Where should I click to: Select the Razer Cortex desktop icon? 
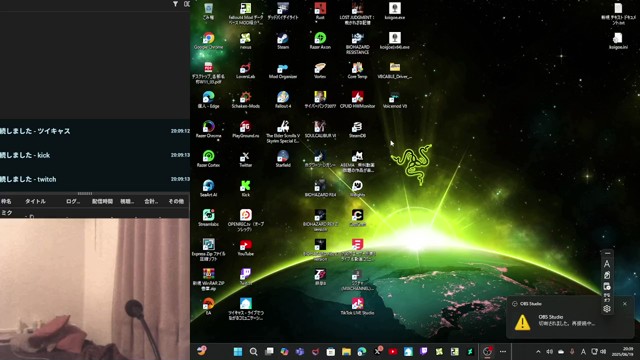208,158
